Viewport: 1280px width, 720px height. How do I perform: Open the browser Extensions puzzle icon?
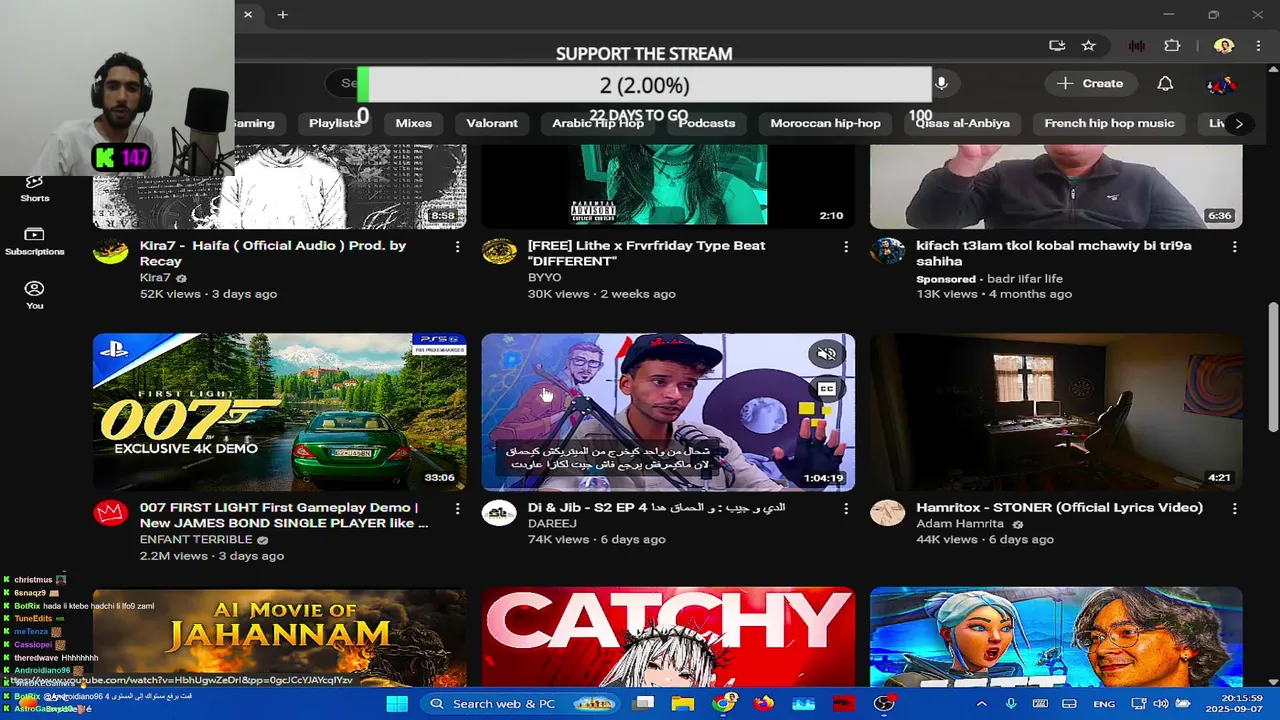point(1172,45)
